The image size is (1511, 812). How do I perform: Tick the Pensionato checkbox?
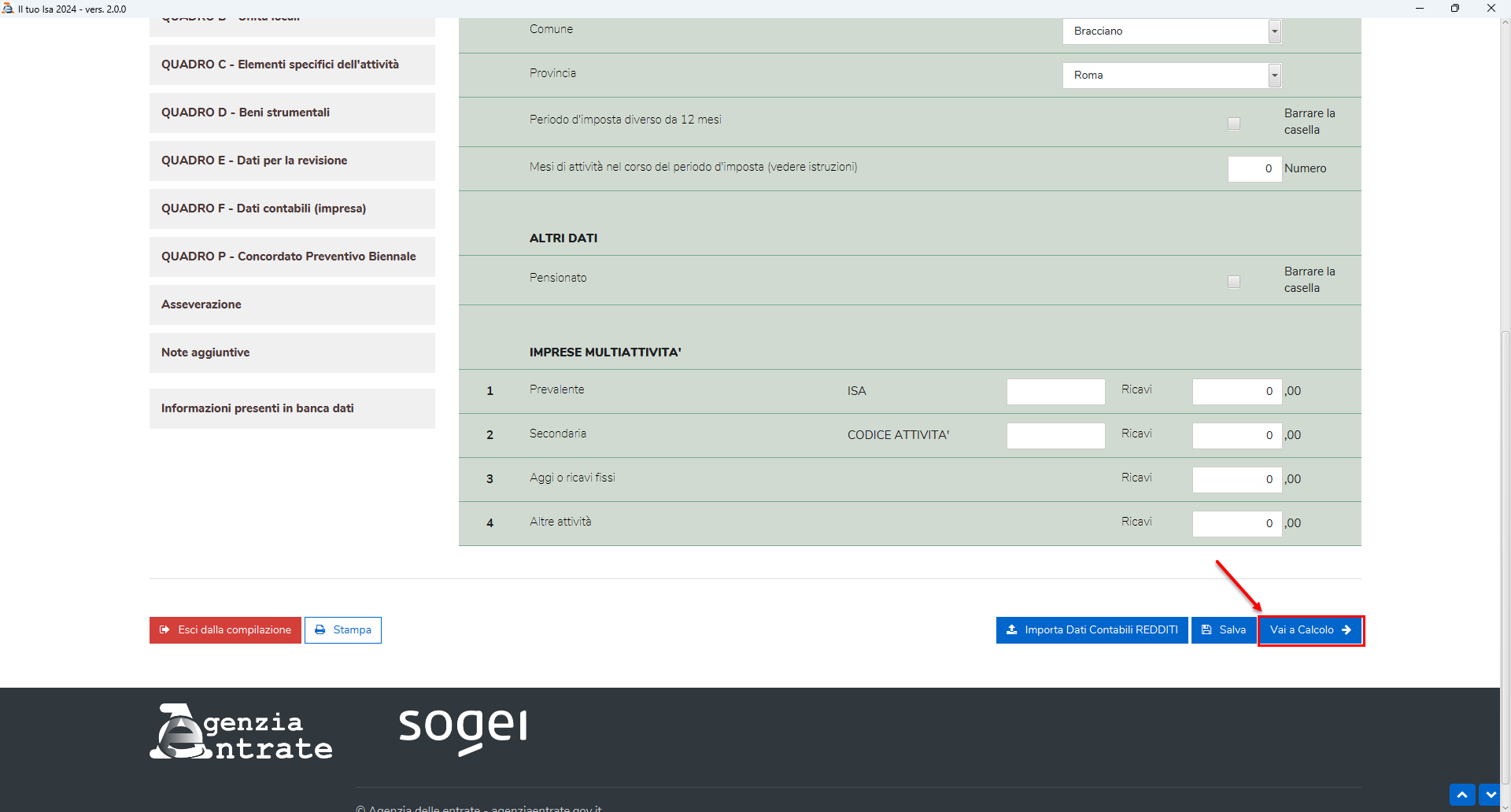coord(1234,282)
